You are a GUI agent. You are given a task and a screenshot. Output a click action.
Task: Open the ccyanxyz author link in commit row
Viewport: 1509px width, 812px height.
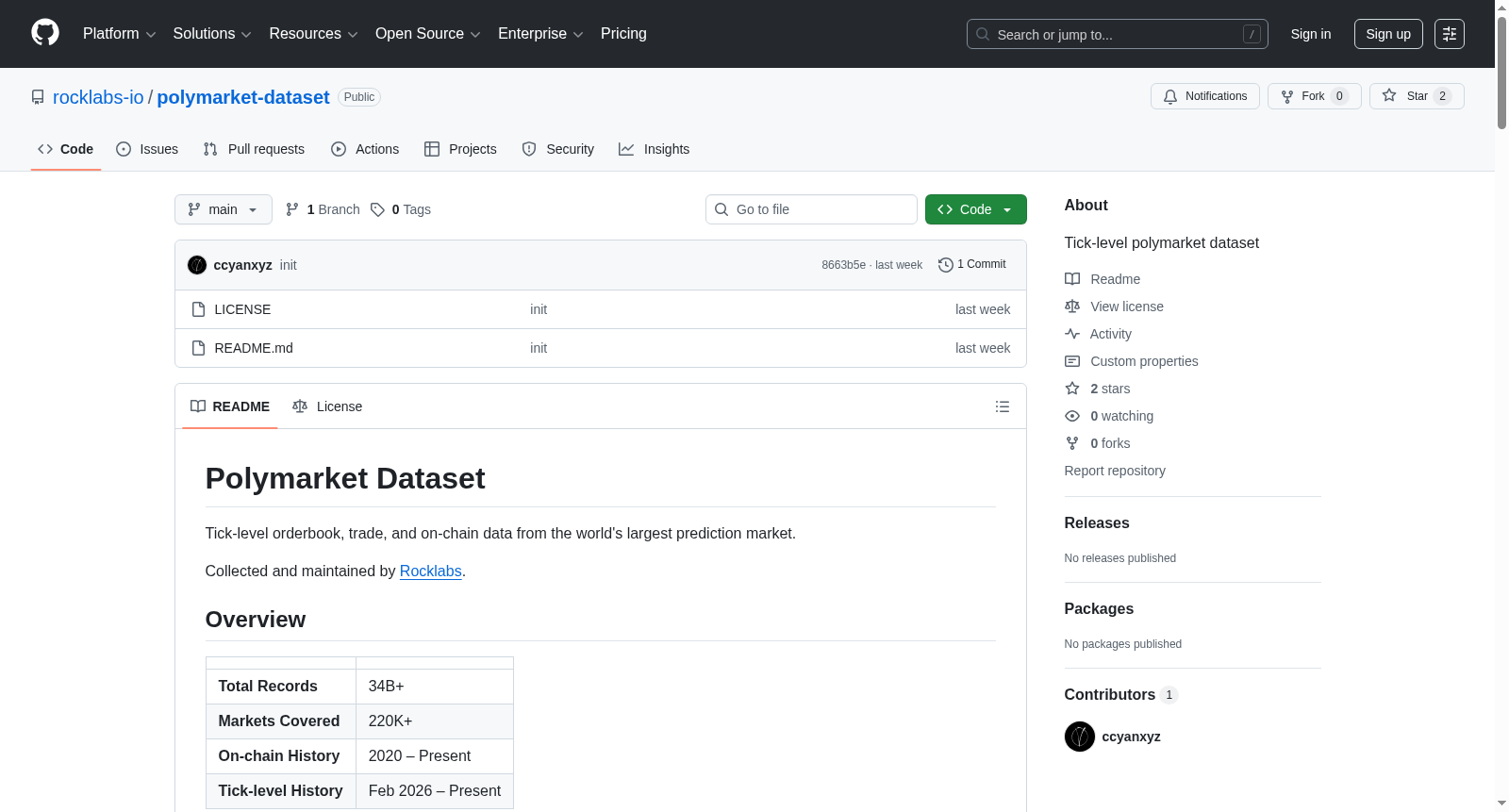(242, 265)
